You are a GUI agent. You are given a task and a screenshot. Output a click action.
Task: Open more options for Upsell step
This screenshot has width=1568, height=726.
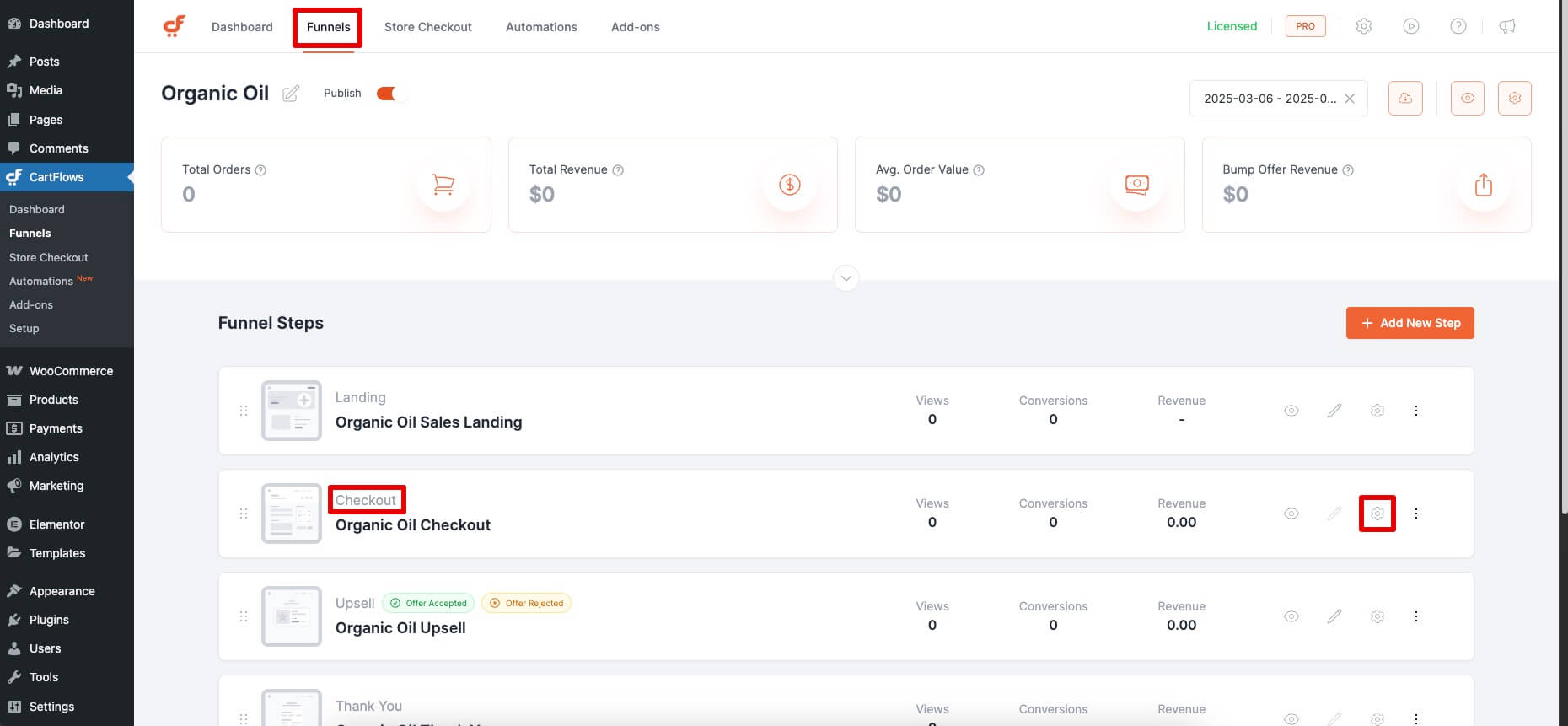1416,616
